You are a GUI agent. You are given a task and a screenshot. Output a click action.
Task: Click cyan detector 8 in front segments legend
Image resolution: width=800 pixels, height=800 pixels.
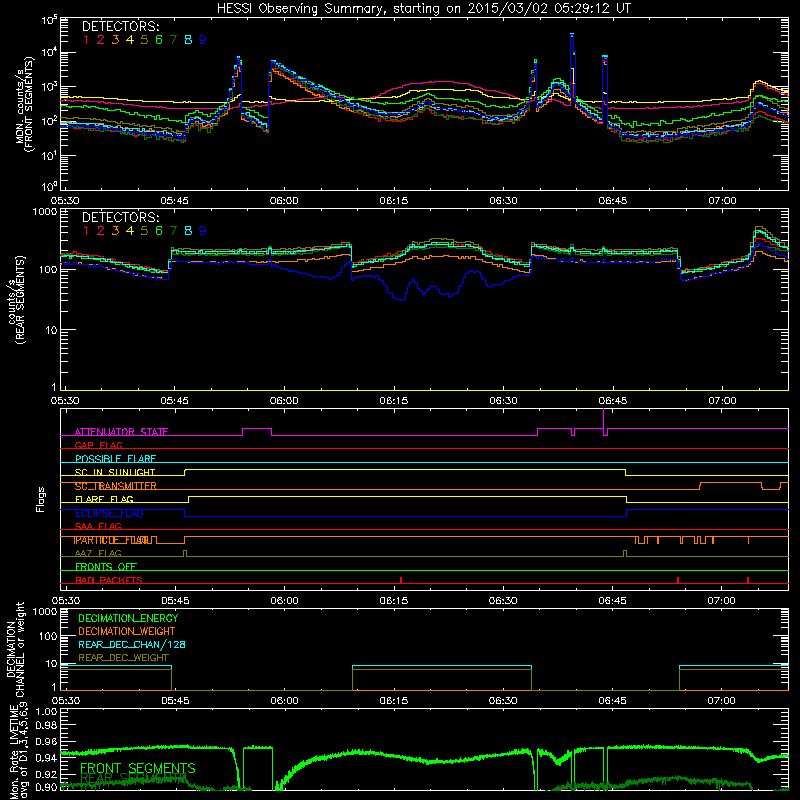pos(188,40)
